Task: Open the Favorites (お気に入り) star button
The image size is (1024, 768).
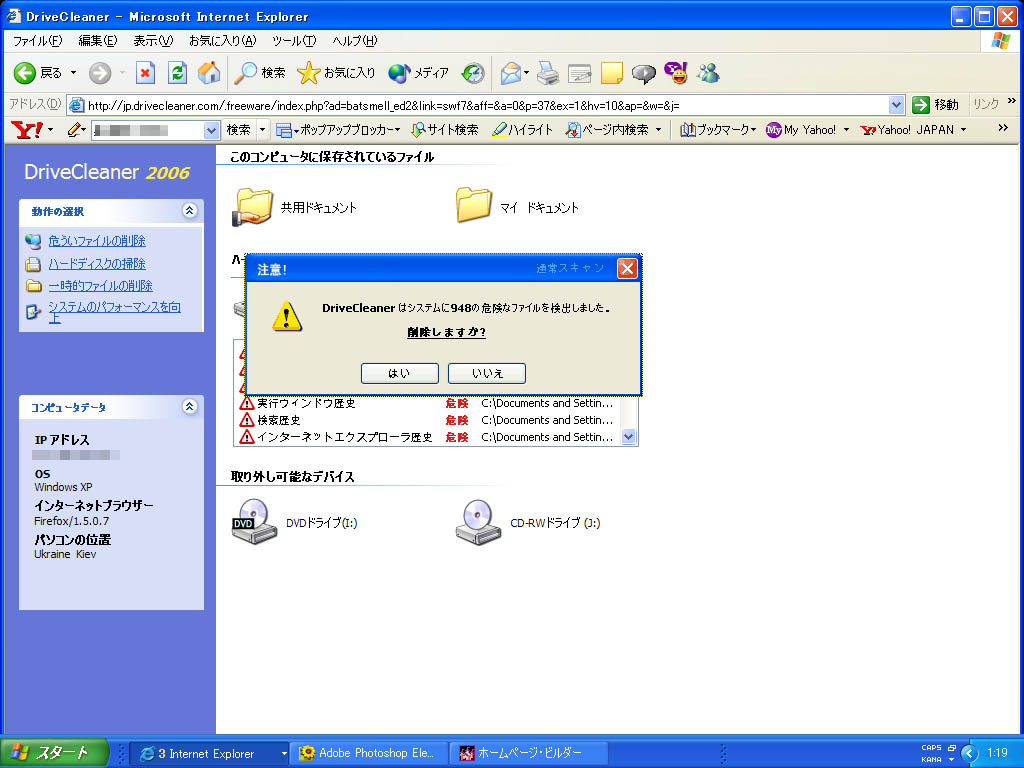Action: [336, 72]
